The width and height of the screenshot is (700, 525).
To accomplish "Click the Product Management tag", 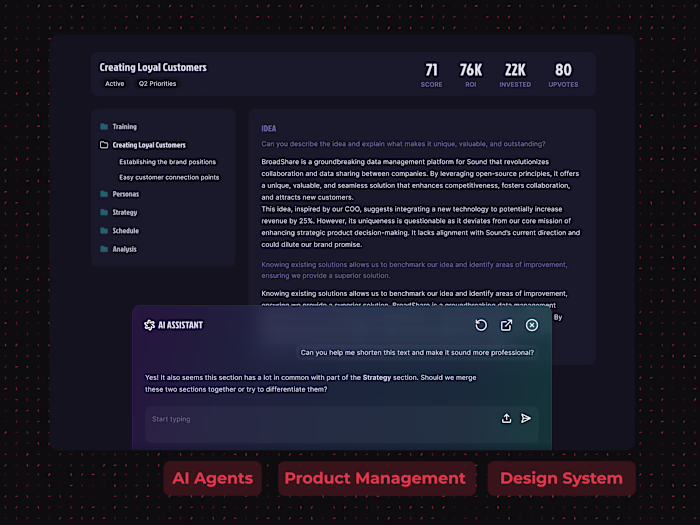I will (x=376, y=478).
